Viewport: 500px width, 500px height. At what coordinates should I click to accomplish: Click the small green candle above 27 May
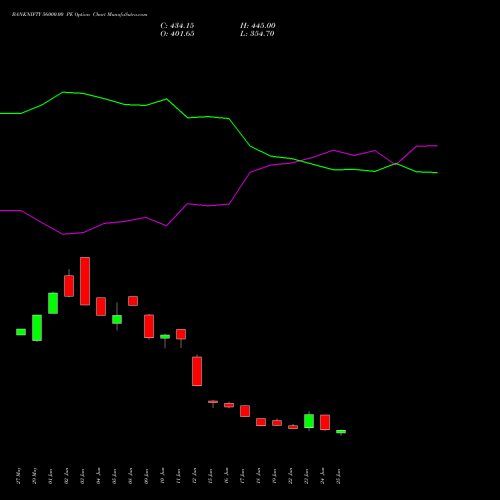[x=21, y=332]
